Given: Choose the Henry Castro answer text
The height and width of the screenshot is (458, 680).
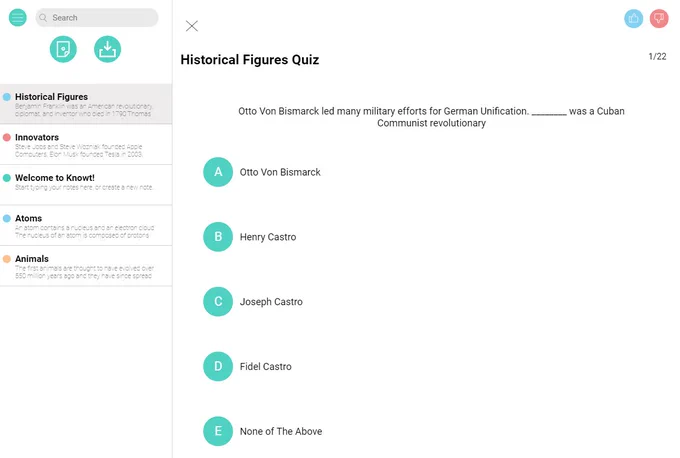Looking at the screenshot, I should [268, 237].
